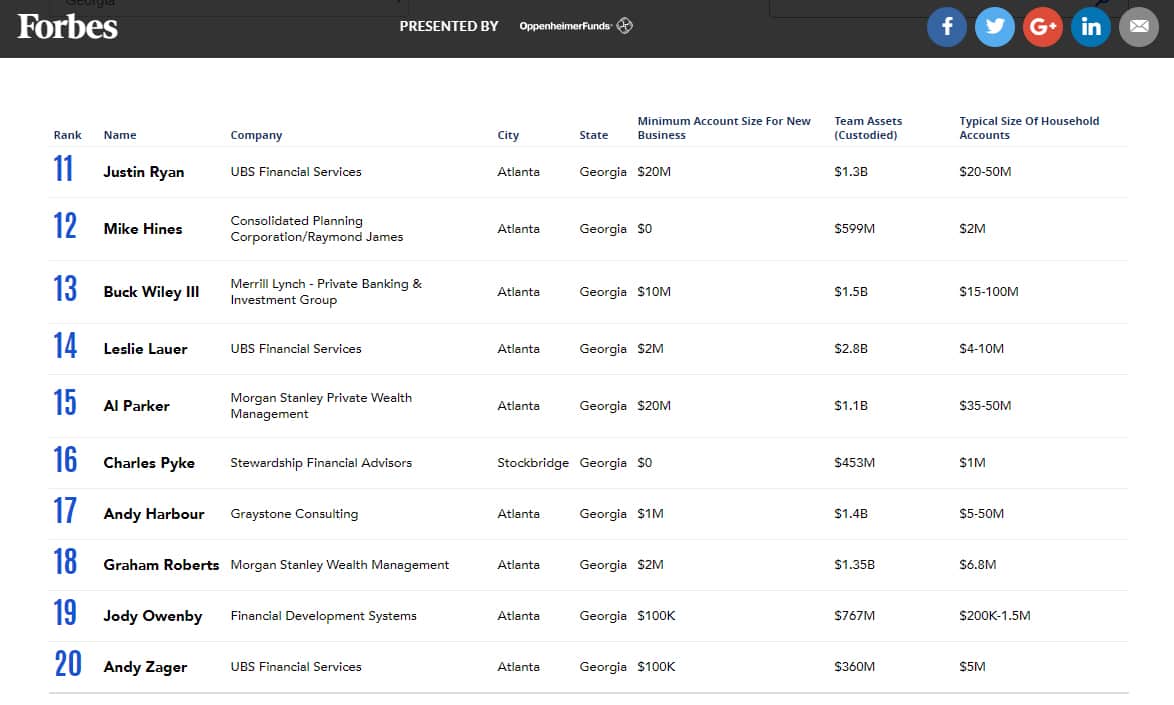
Task: Share the list on Facebook
Action: point(946,27)
